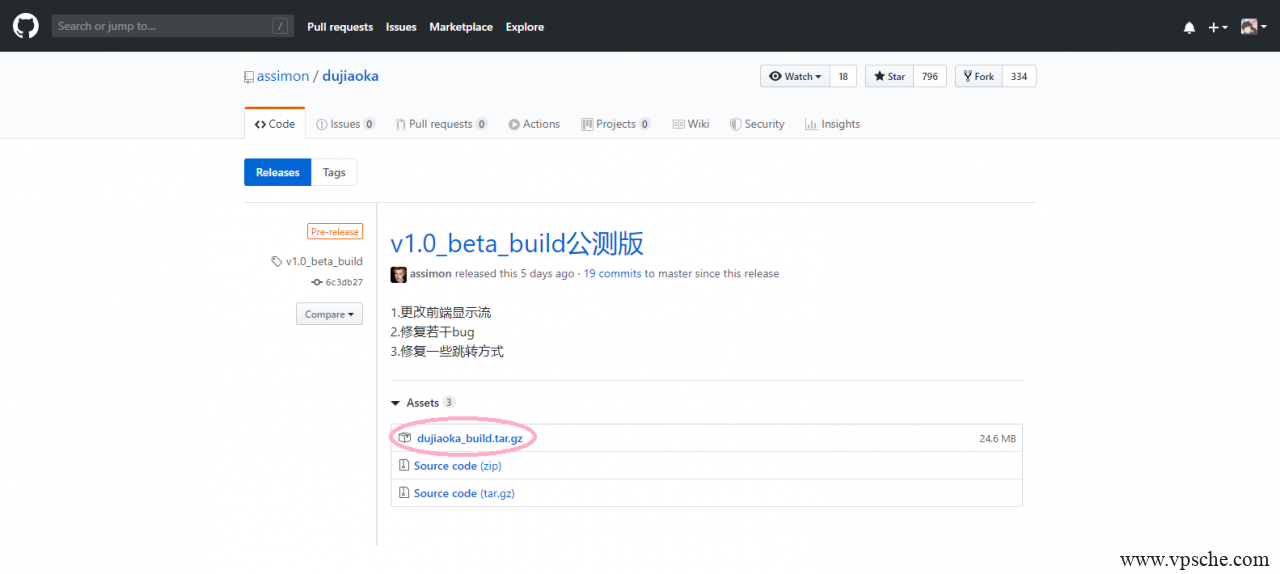Image resolution: width=1280 pixels, height=574 pixels.
Task: Open the user avatar menu
Action: coord(1253,27)
